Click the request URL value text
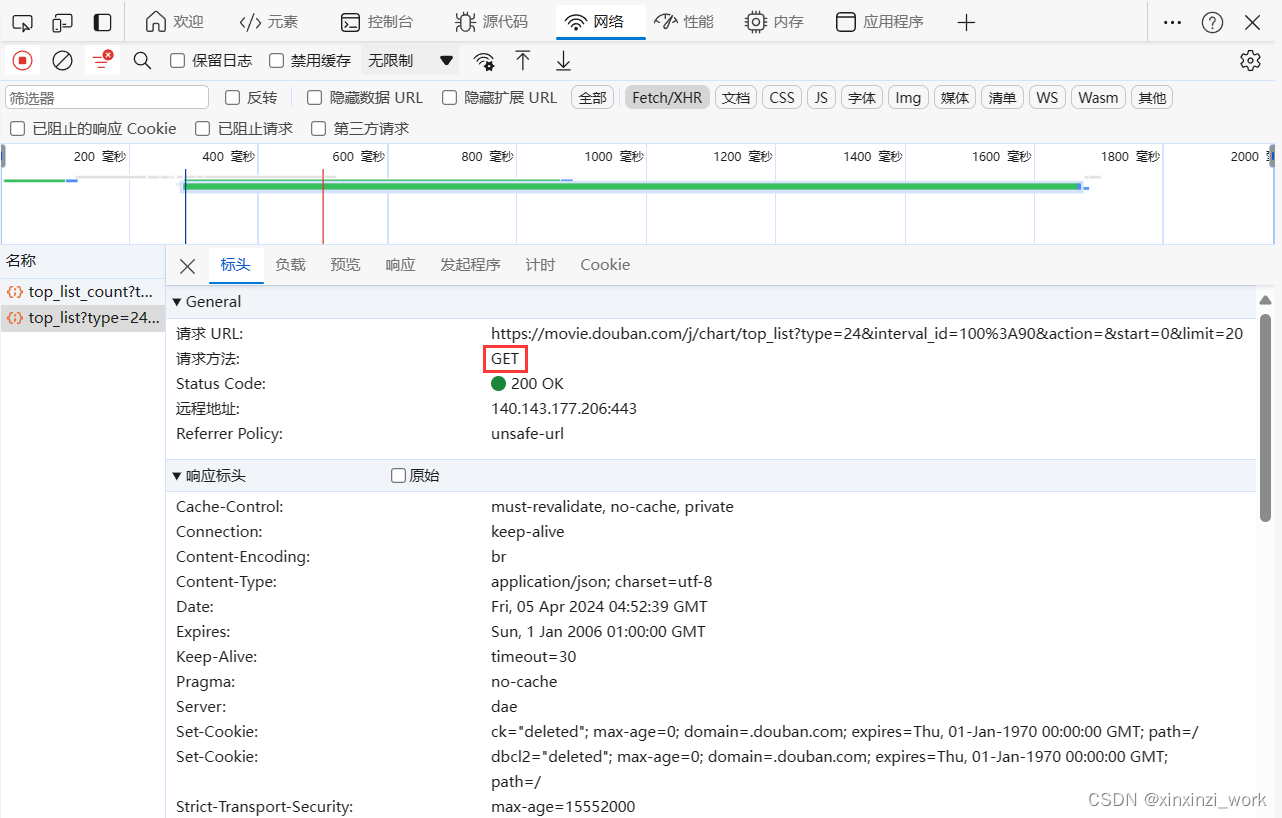Image resolution: width=1282 pixels, height=818 pixels. [x=867, y=334]
